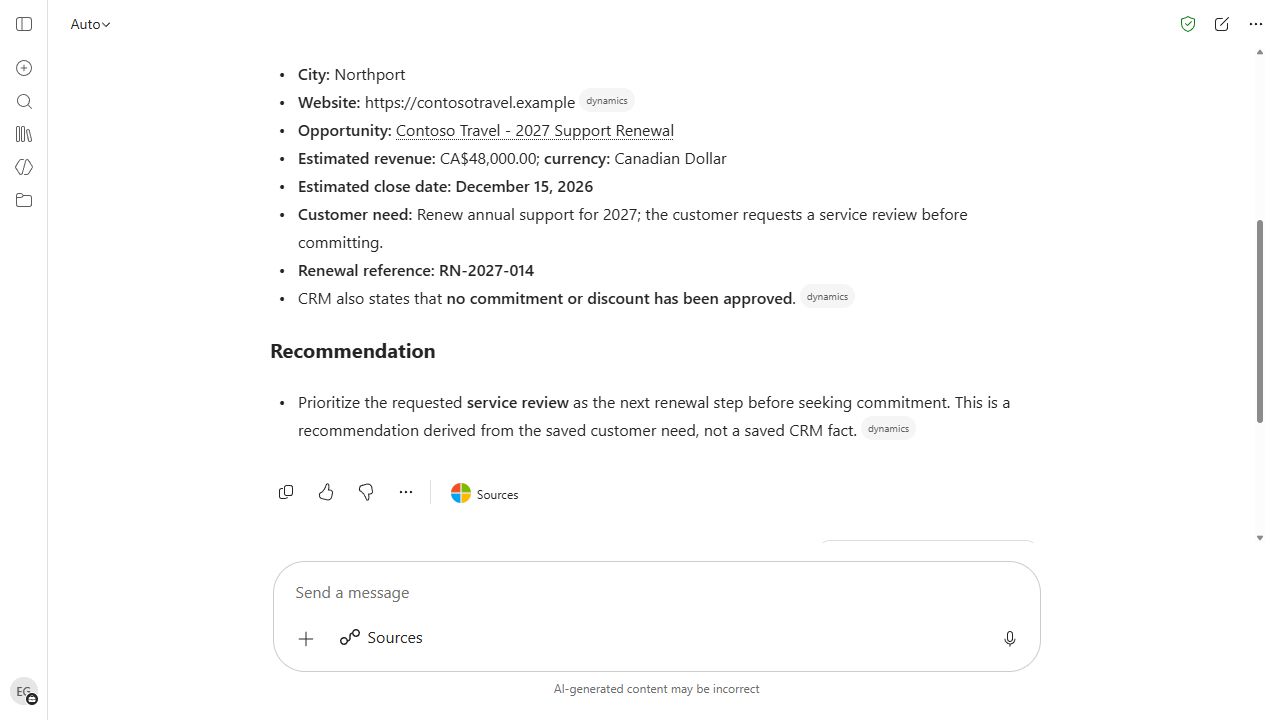Open the library icon in the sidebar

[x=24, y=134]
